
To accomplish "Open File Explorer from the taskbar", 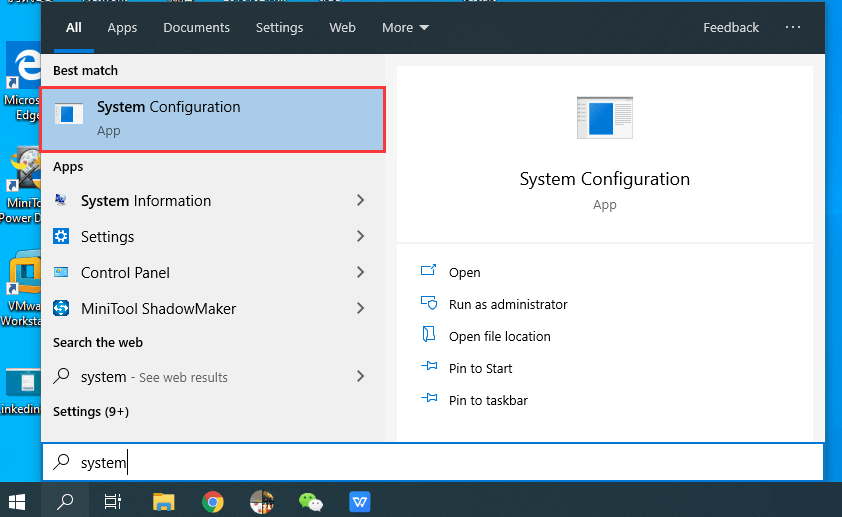I will 163,501.
